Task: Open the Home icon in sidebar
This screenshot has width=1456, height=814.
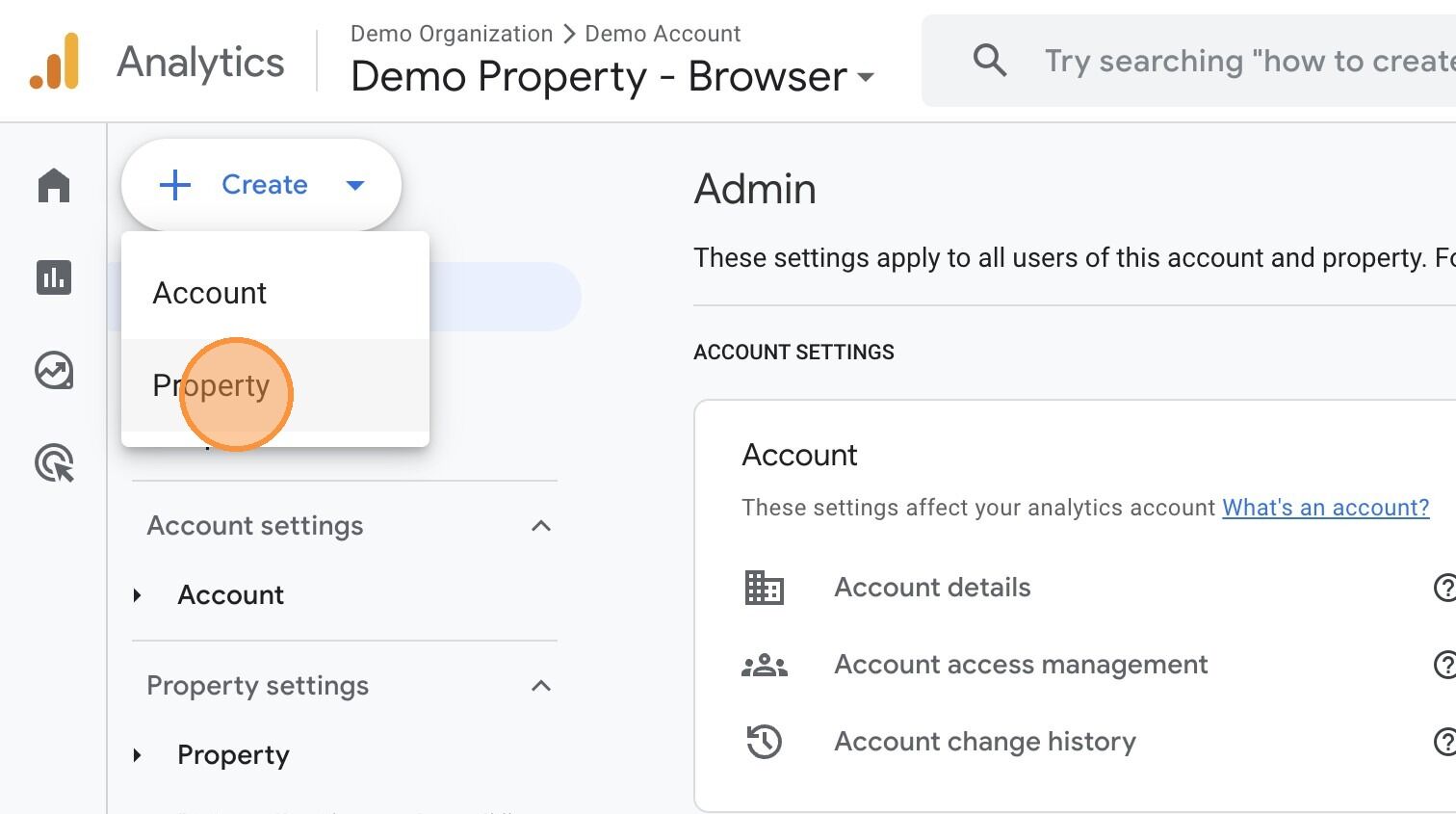Action: coord(54,185)
